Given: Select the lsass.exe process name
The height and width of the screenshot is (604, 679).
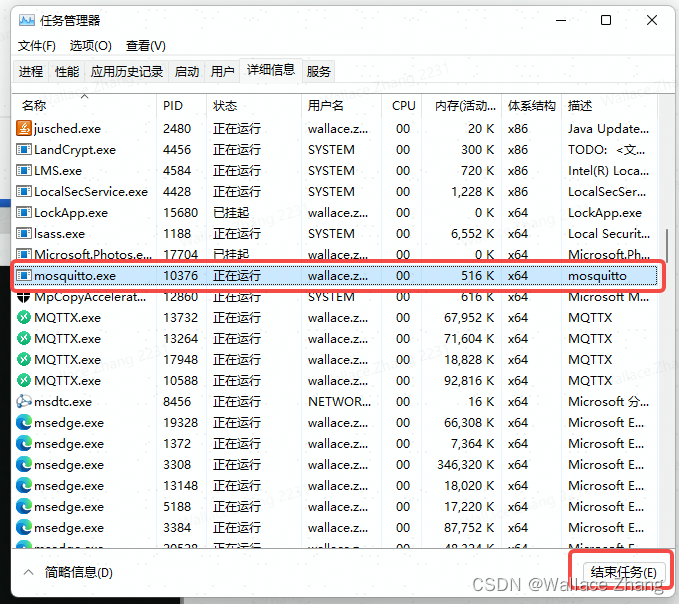Looking at the screenshot, I should [x=59, y=234].
